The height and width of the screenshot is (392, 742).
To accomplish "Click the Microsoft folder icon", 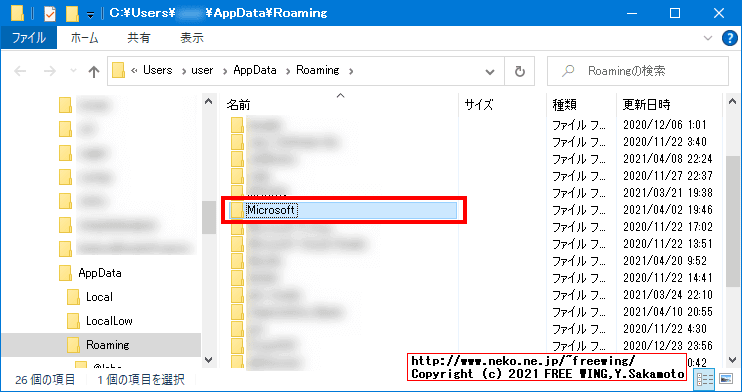I will pyautogui.click(x=237, y=210).
